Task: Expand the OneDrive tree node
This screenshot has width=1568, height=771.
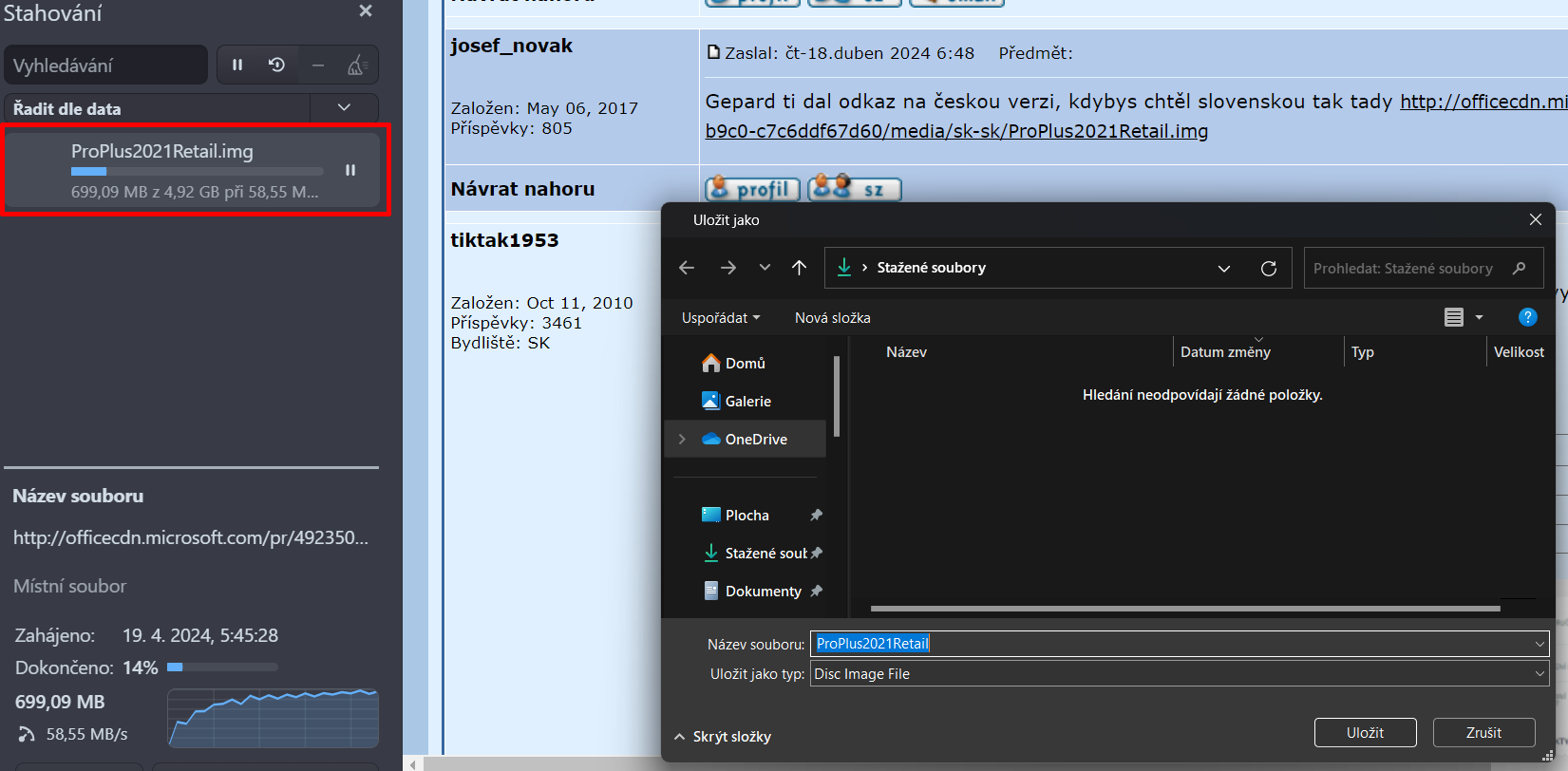Action: [682, 439]
